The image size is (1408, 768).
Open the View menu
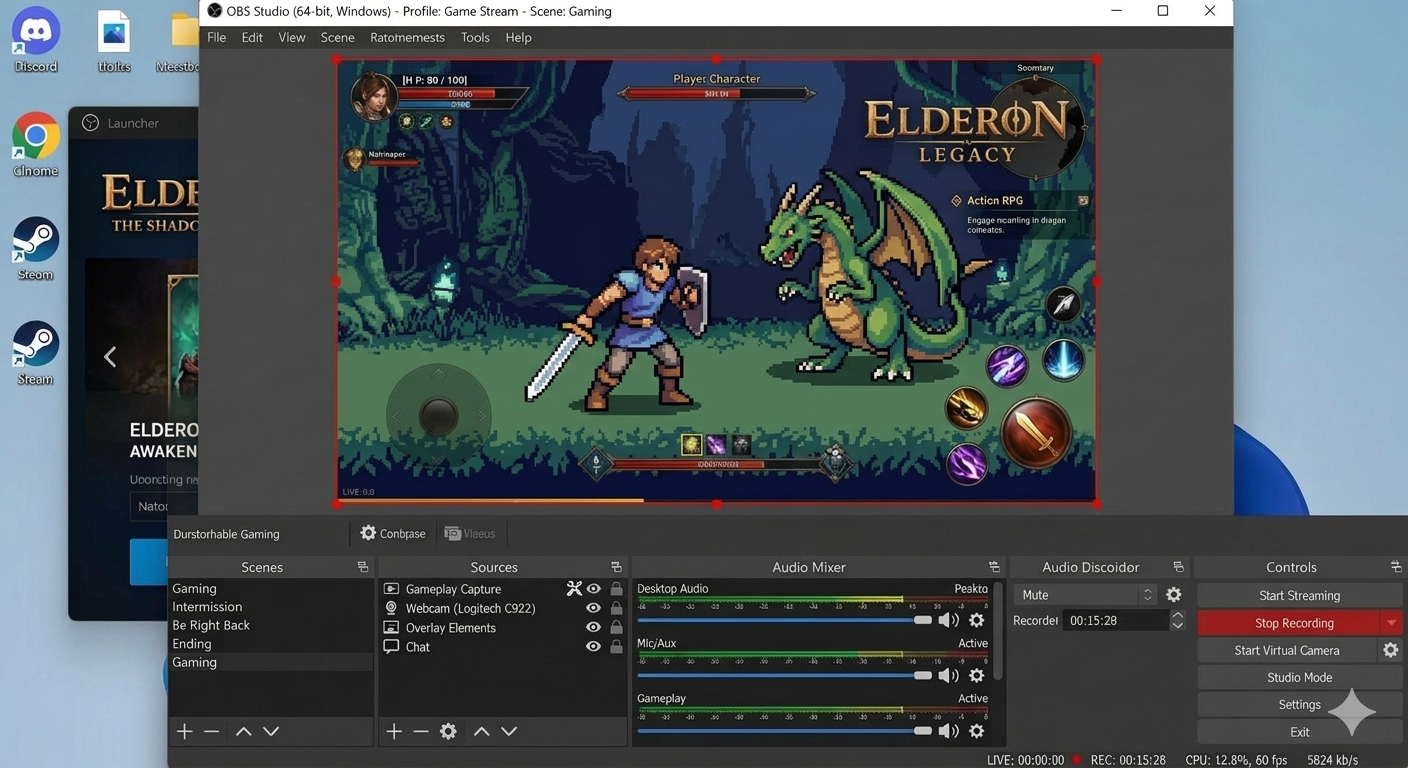pos(292,37)
